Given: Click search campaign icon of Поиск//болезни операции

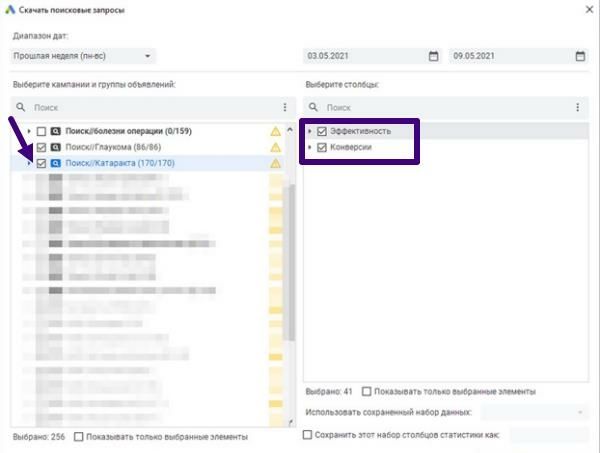Looking at the screenshot, I should click(55, 131).
